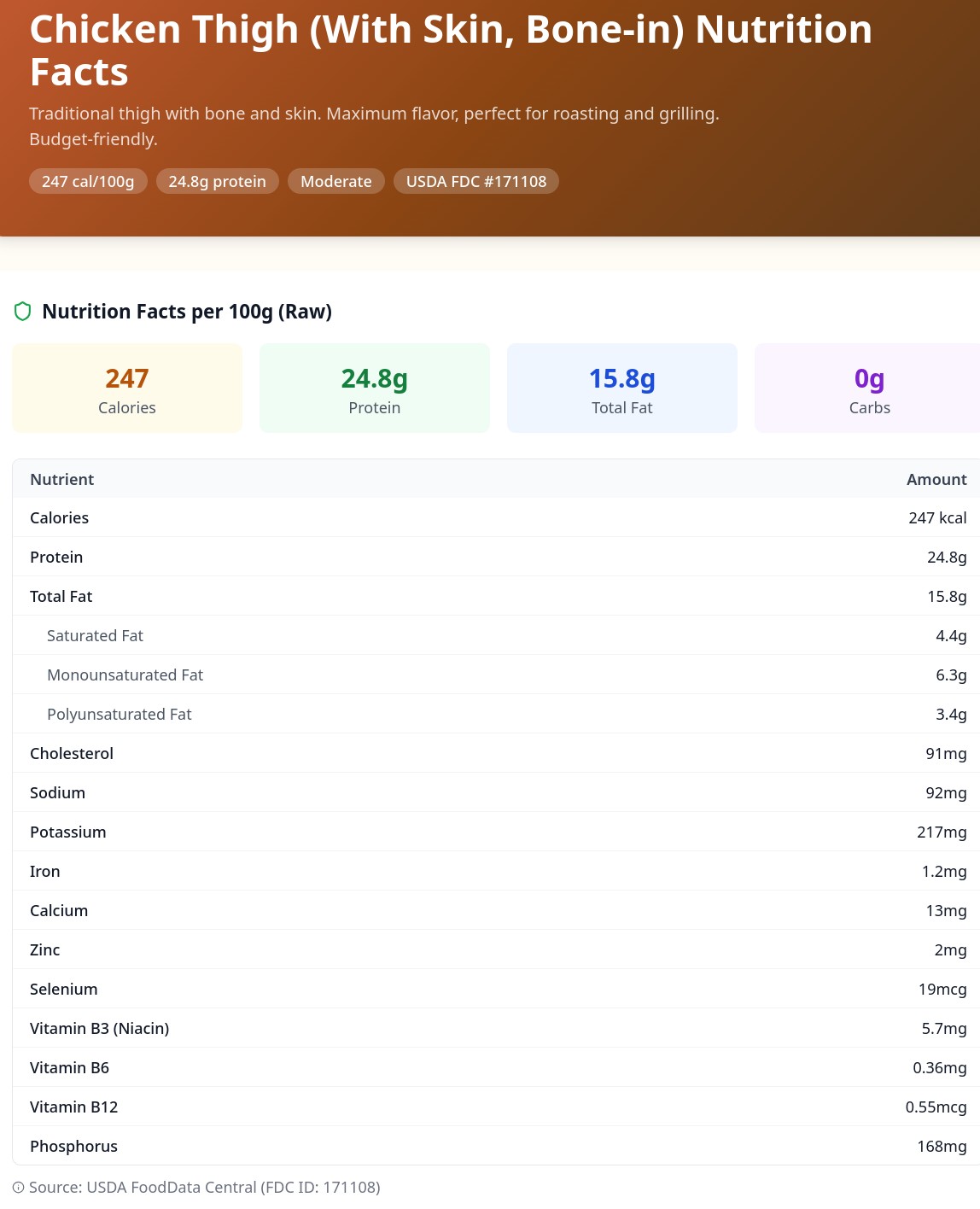
Task: Select the Phosphorus row at table bottom
Action: click(496, 1146)
